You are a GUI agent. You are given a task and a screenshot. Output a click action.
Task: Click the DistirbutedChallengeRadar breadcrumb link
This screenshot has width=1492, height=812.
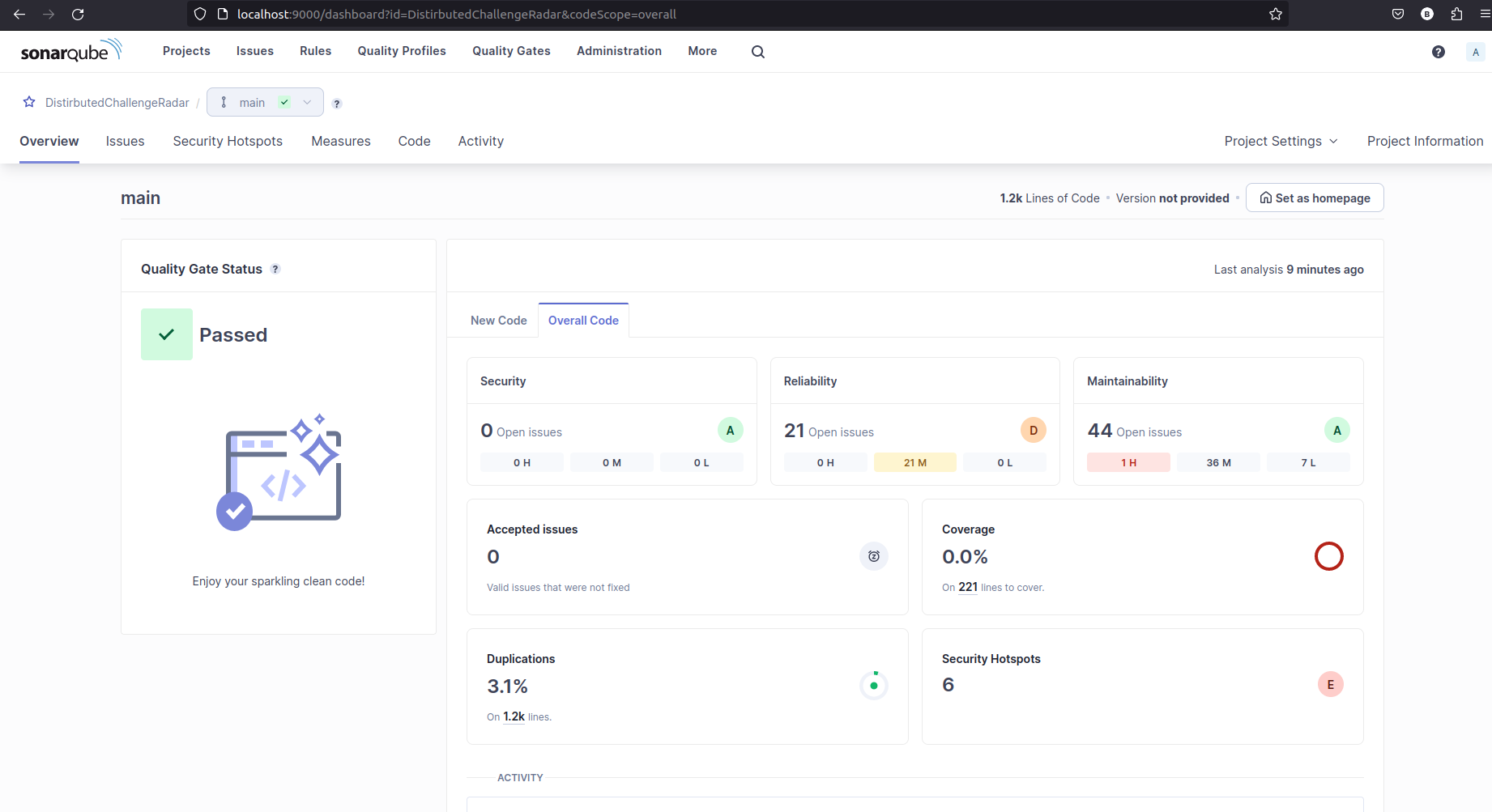pyautogui.click(x=117, y=103)
